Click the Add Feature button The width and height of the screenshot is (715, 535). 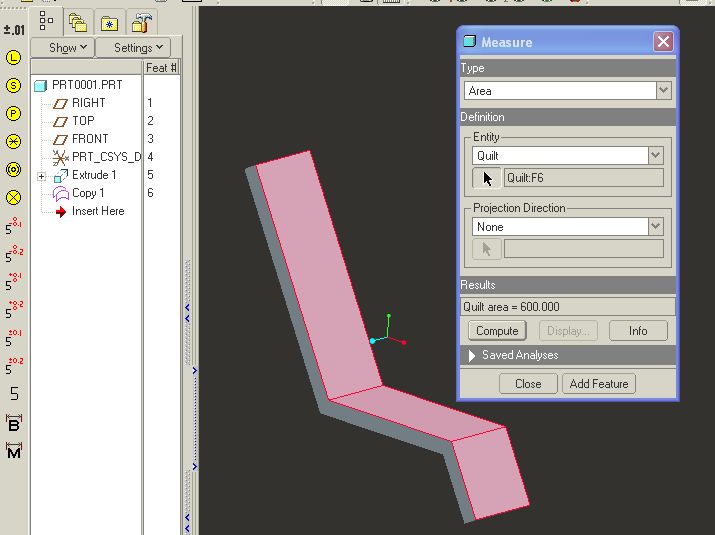[x=599, y=384]
